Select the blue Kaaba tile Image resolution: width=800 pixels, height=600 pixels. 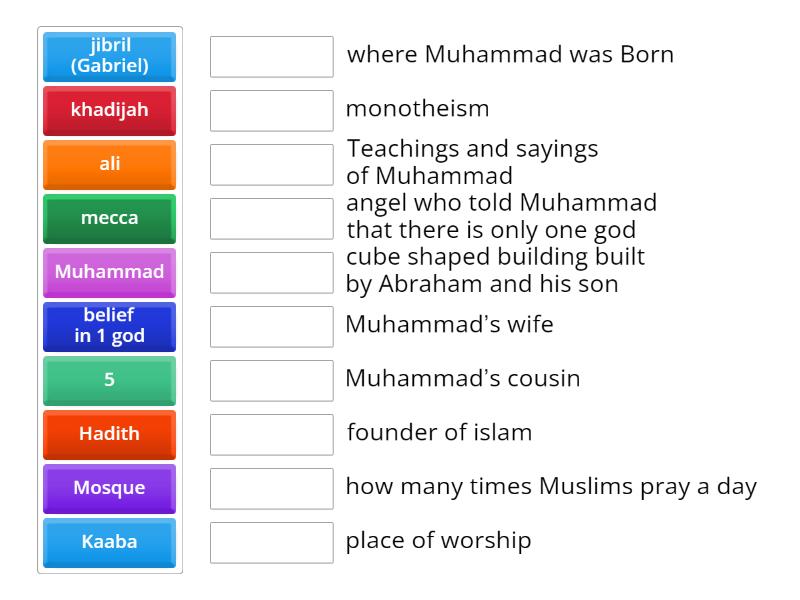click(109, 542)
